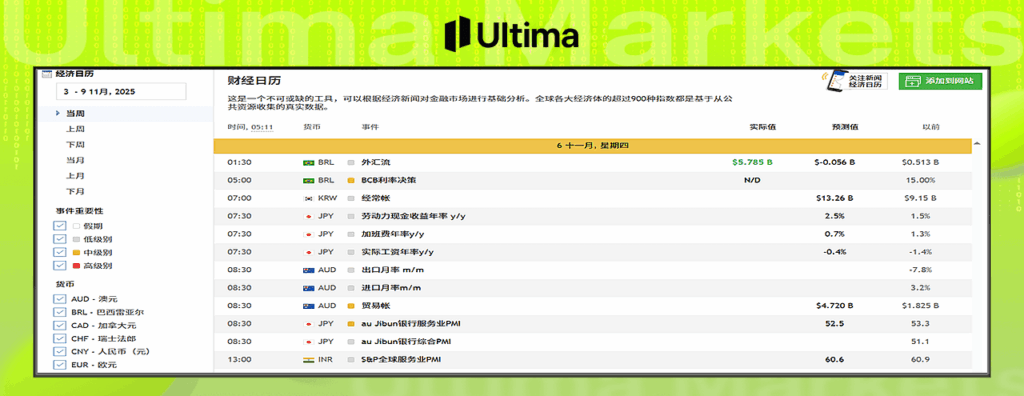Click the Japan flag in 劳动力现金收益年率 row

point(308,216)
